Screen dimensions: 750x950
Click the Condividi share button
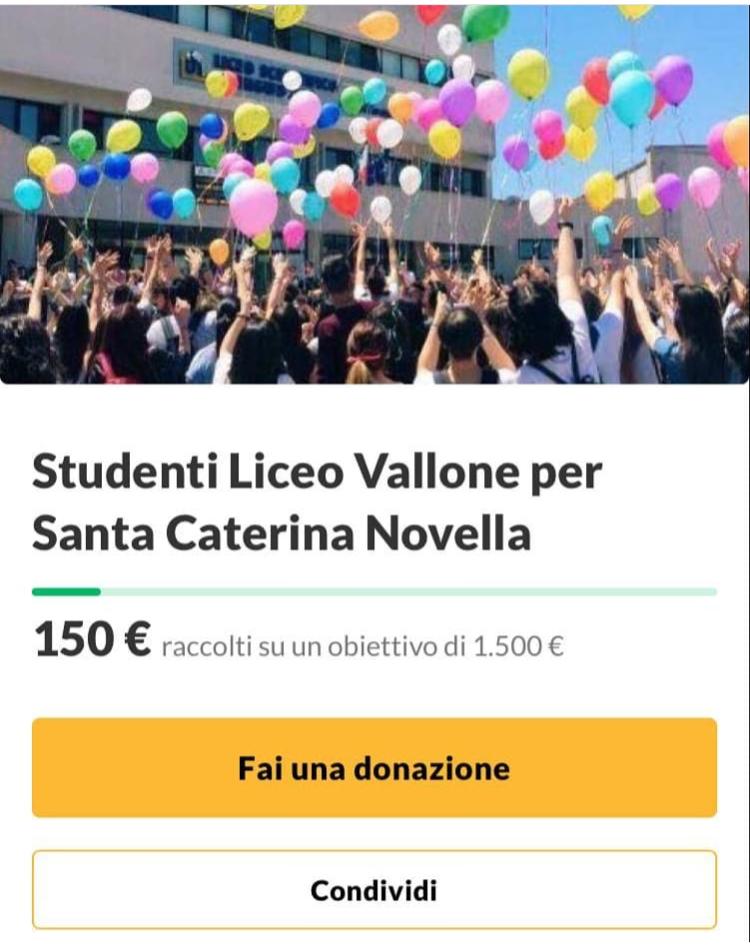coord(374,890)
